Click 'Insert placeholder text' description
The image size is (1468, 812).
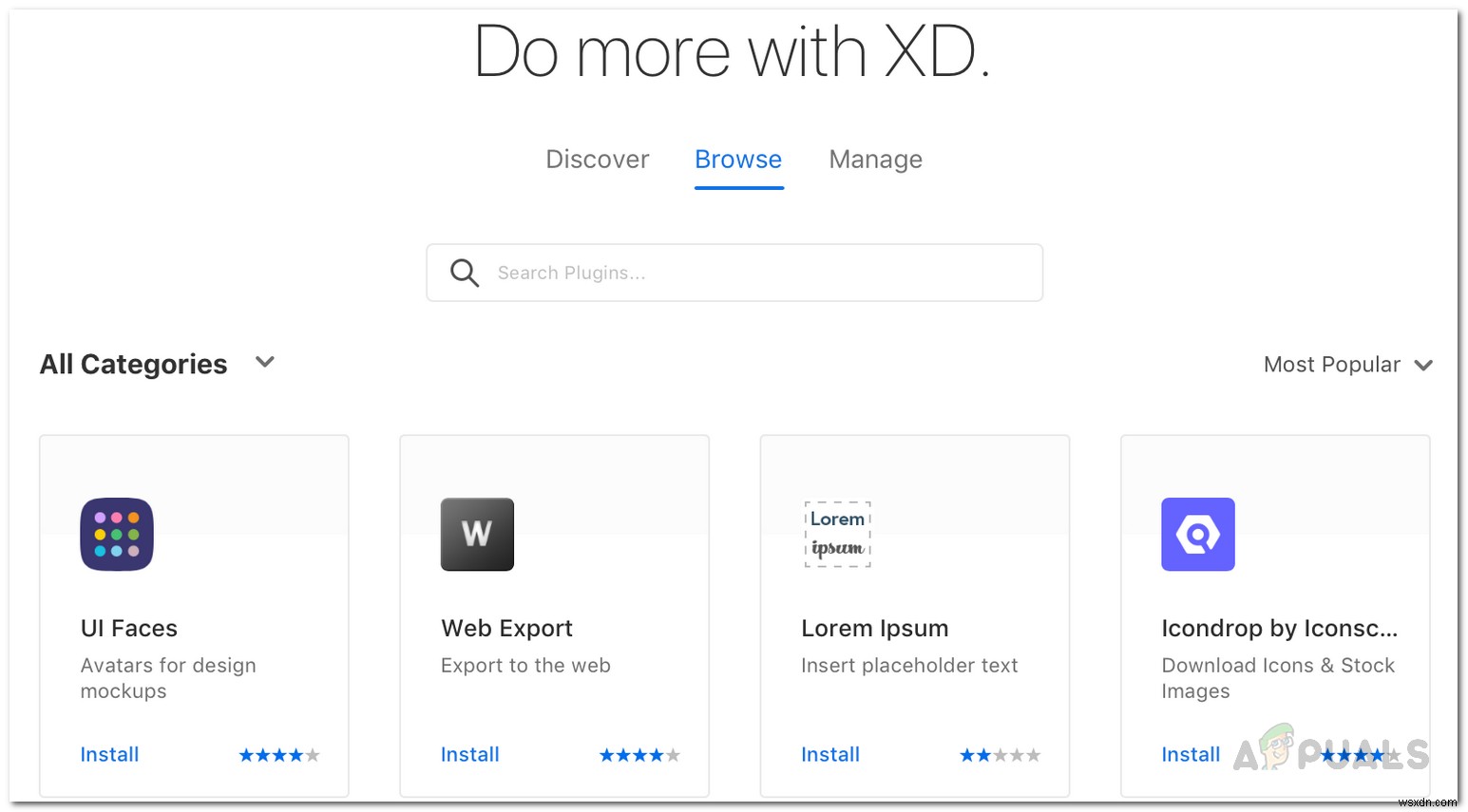tap(909, 665)
